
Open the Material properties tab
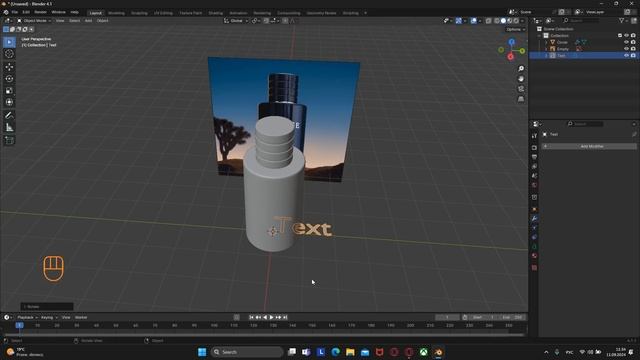tap(534, 256)
